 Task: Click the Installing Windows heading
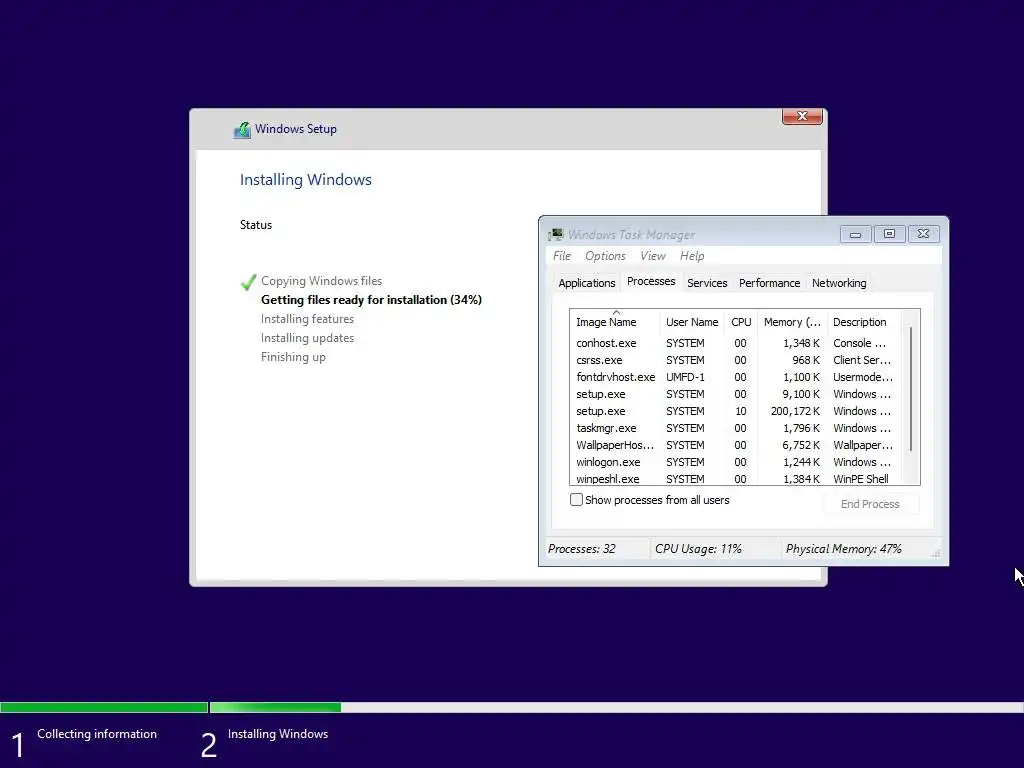pos(306,180)
